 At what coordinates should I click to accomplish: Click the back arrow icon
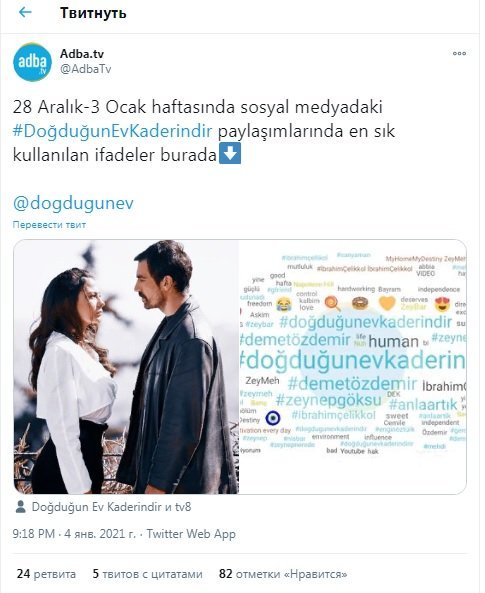coord(25,12)
